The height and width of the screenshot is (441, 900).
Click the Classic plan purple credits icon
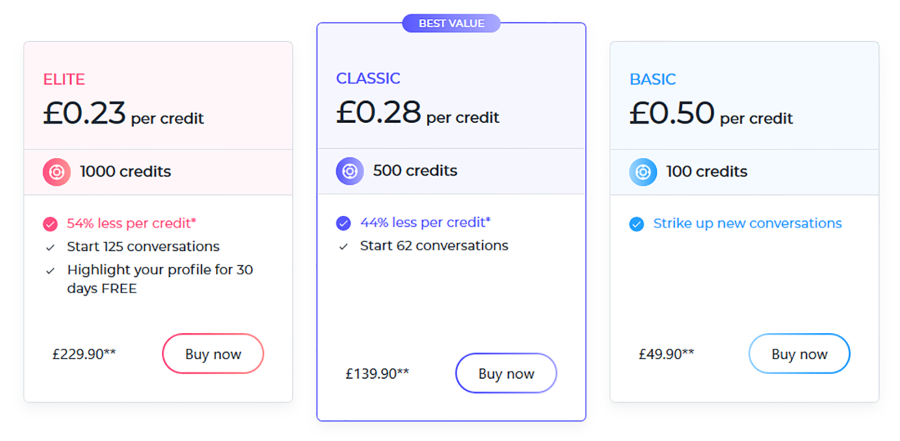point(350,171)
